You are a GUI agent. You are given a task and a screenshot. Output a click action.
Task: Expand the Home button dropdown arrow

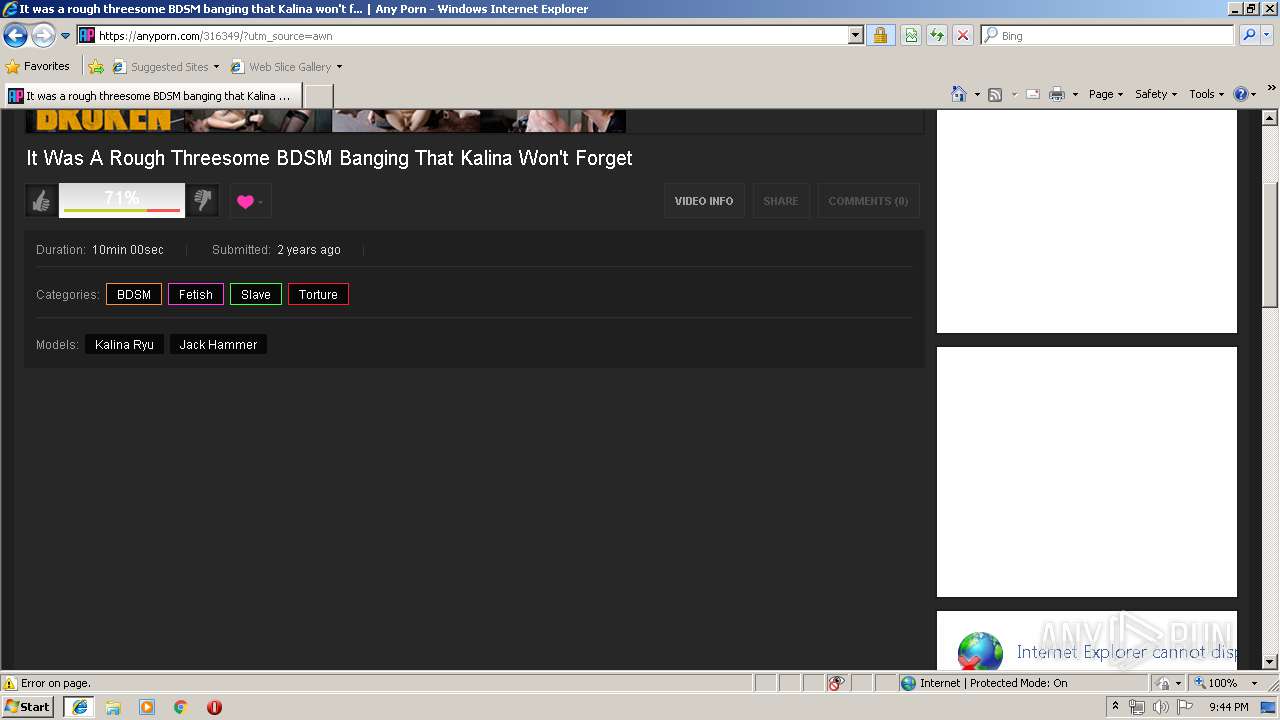[977, 94]
